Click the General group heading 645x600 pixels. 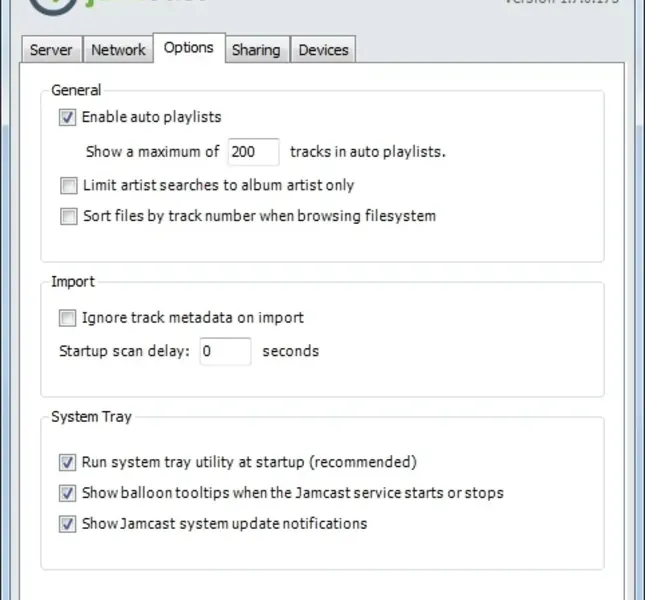click(76, 90)
